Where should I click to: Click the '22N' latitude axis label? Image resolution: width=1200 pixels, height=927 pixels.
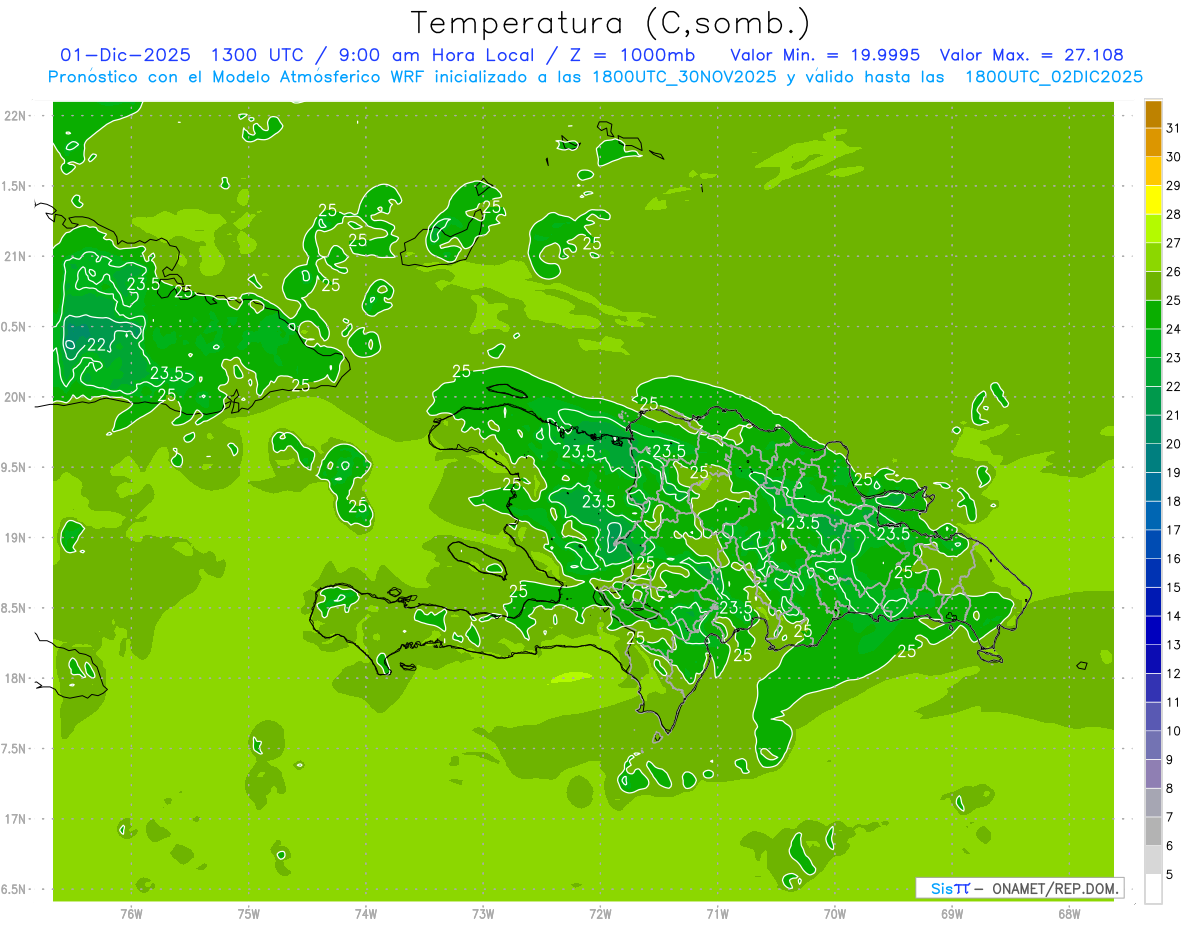17,116
